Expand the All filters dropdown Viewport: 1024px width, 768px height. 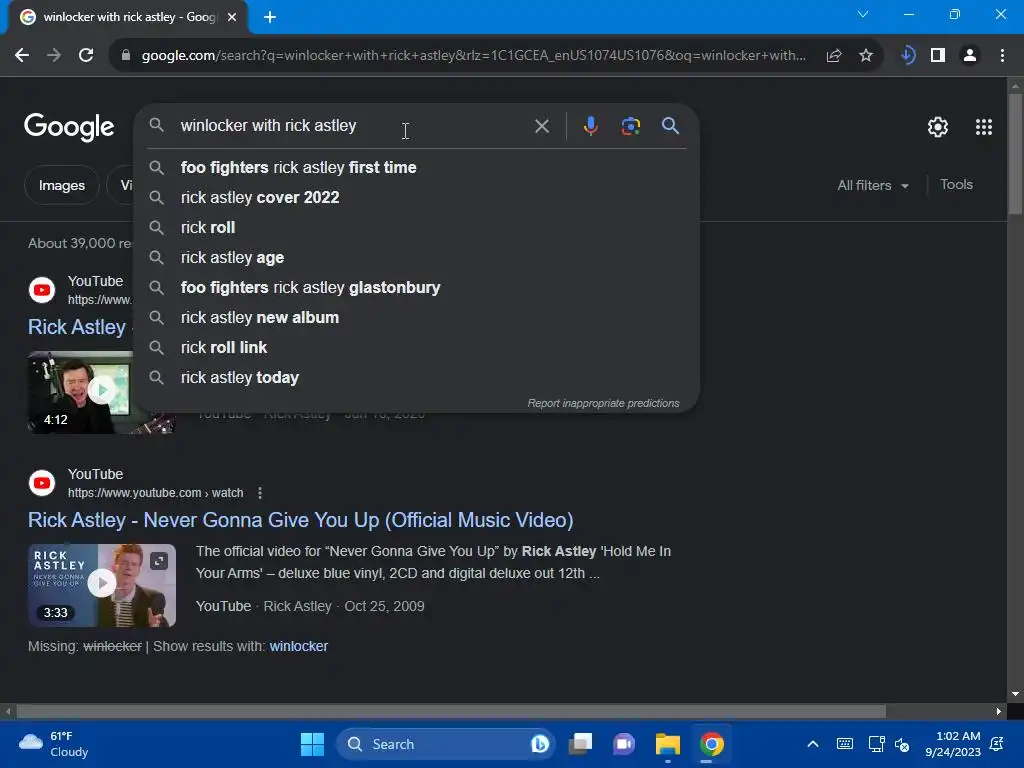tap(873, 185)
